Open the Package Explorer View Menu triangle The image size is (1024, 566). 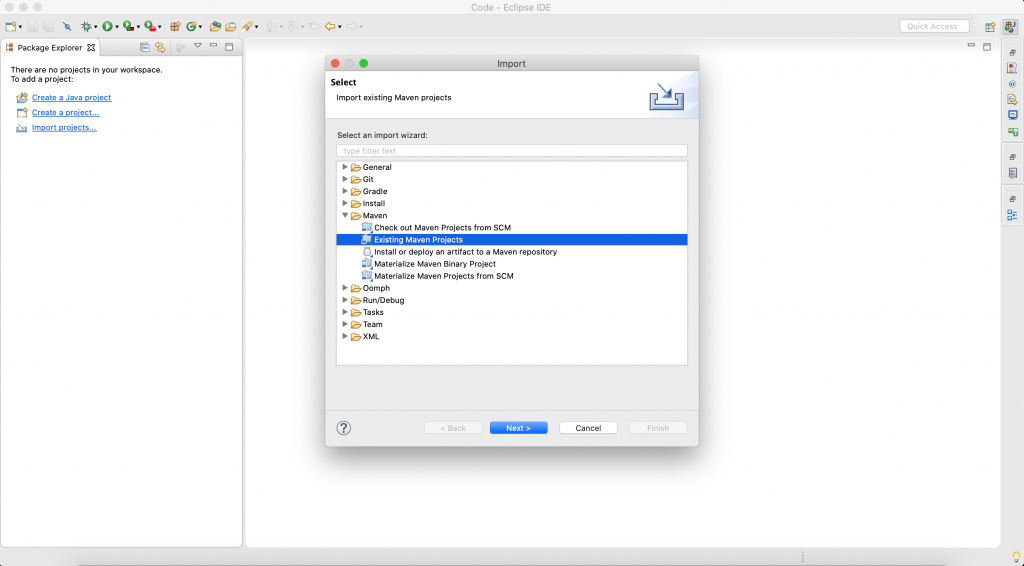tap(198, 46)
